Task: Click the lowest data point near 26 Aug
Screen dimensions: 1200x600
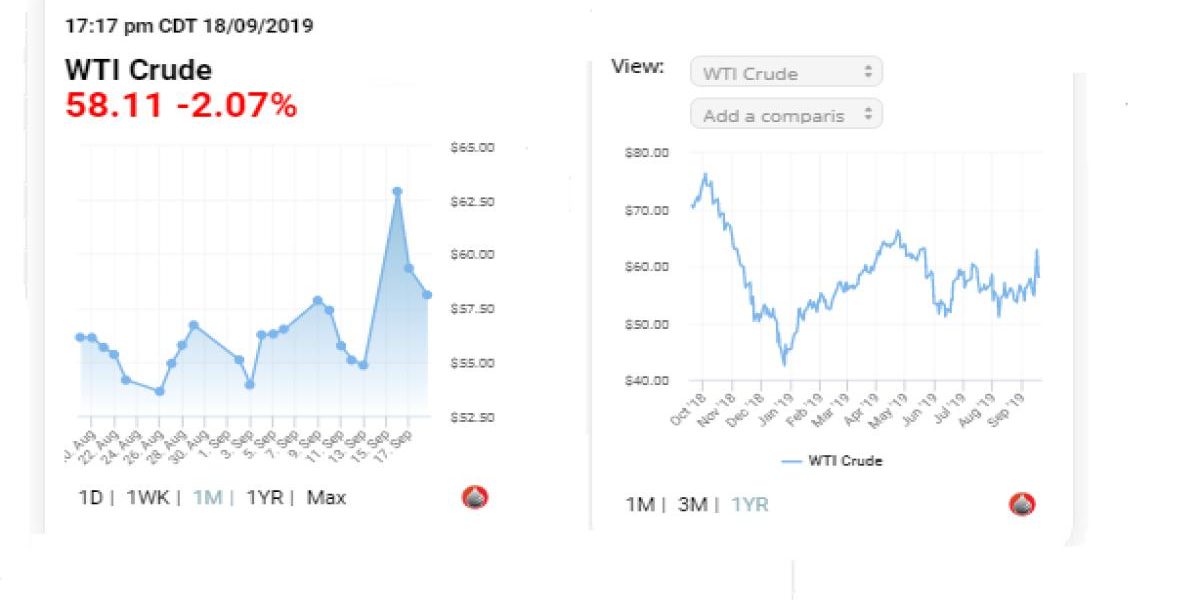Action: point(159,391)
